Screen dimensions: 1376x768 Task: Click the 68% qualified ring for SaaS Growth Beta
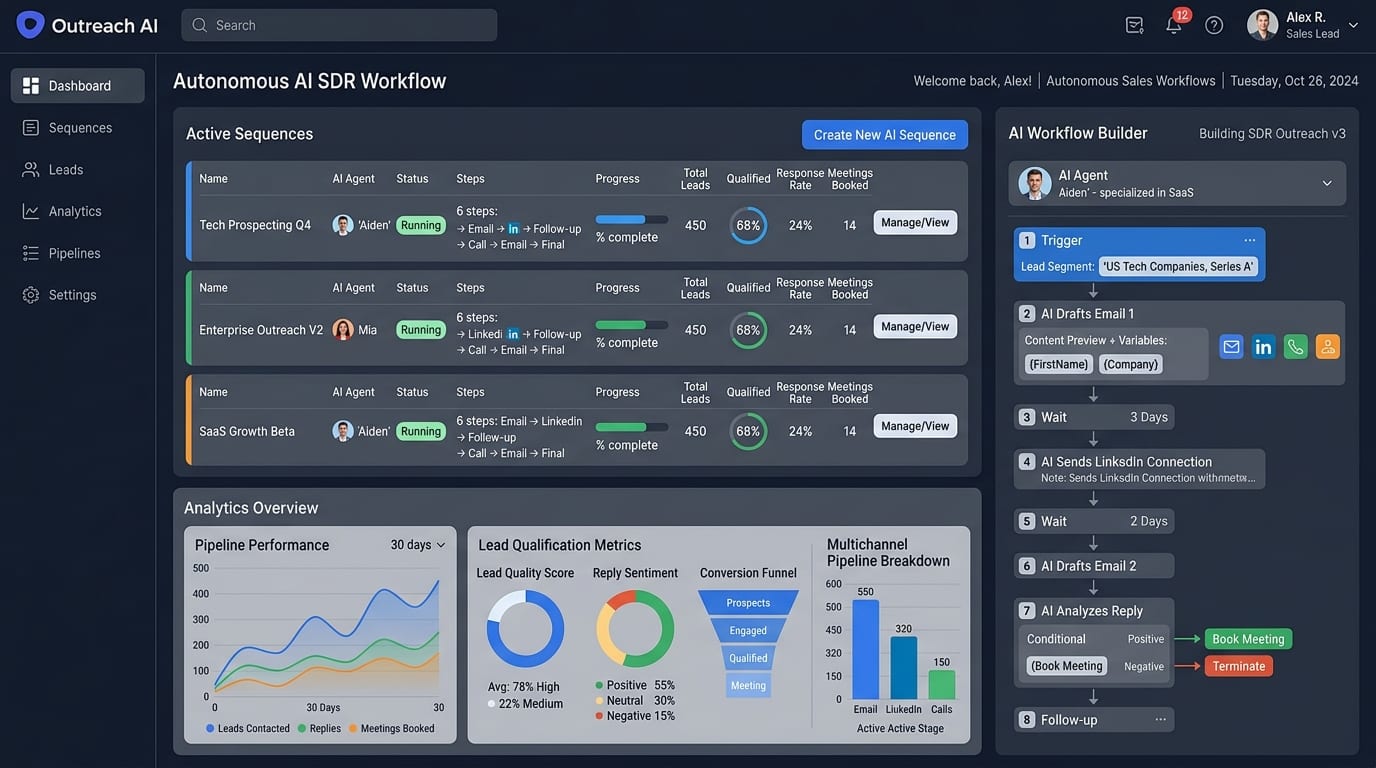(748, 432)
